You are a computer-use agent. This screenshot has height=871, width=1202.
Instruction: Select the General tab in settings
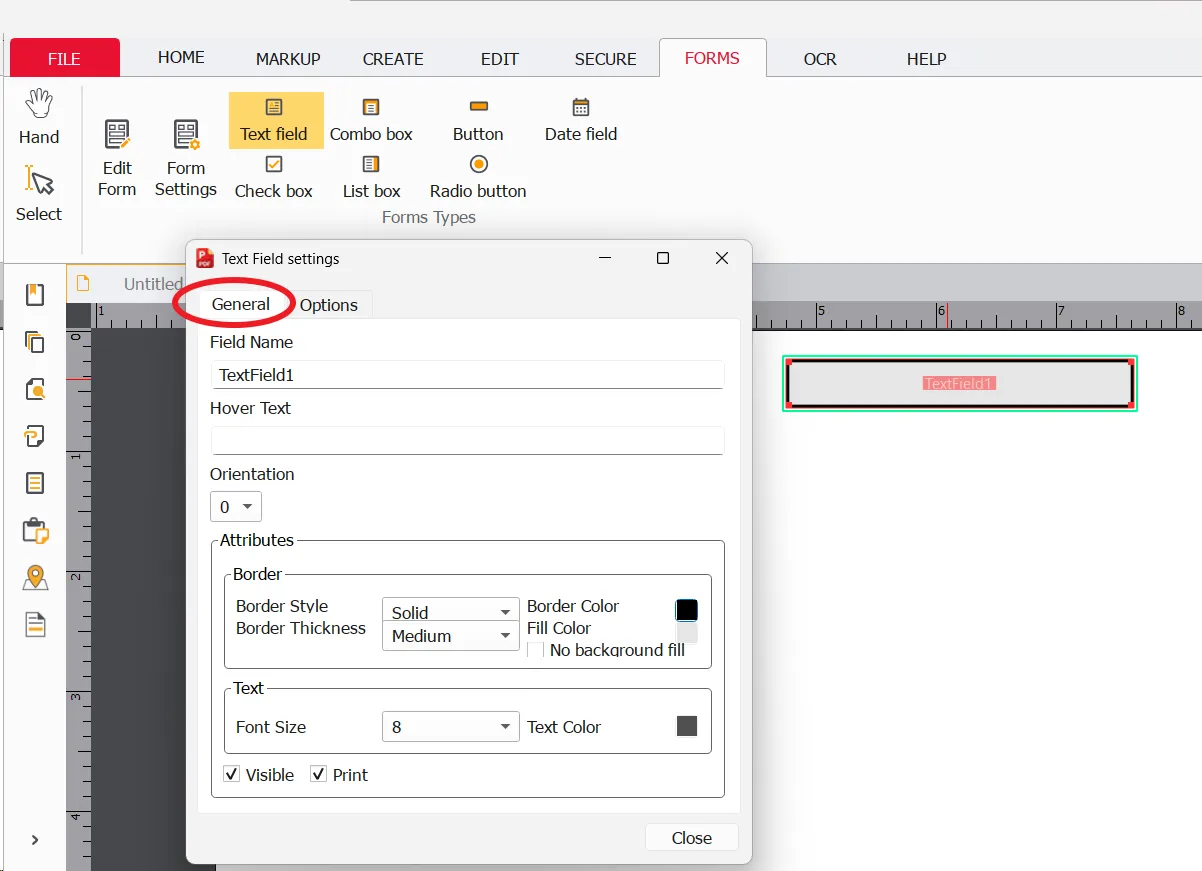point(241,304)
